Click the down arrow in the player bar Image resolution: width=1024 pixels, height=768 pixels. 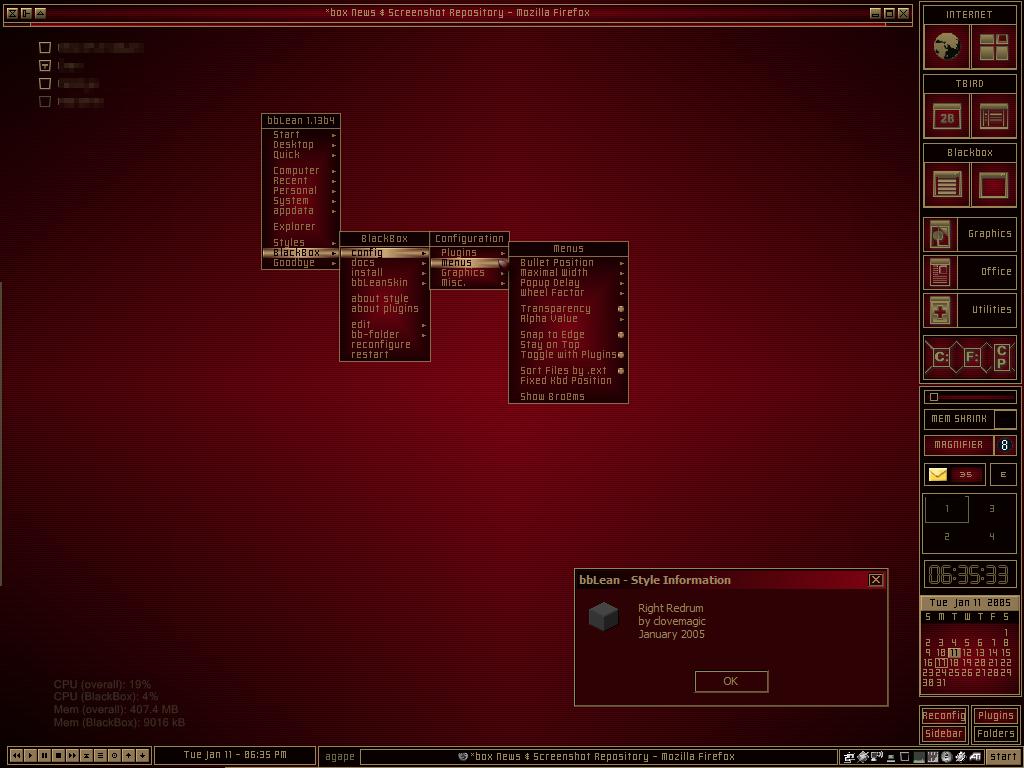coord(142,756)
